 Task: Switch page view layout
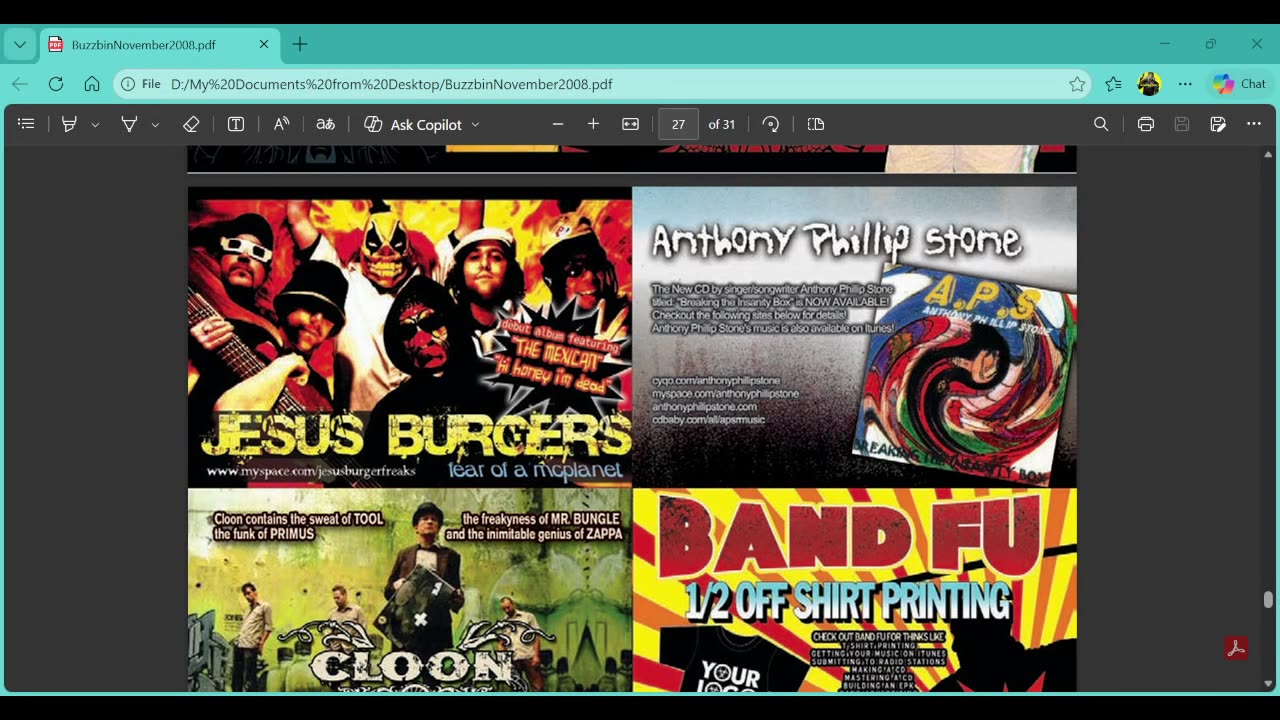pos(816,124)
